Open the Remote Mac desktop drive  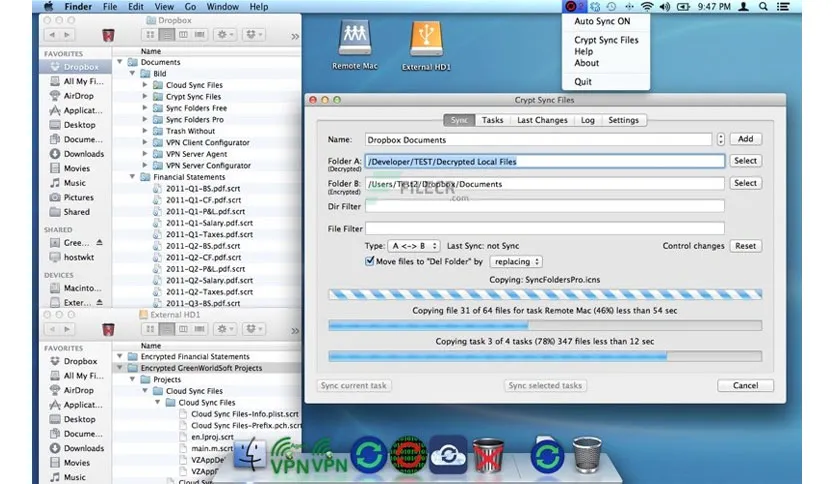point(355,45)
